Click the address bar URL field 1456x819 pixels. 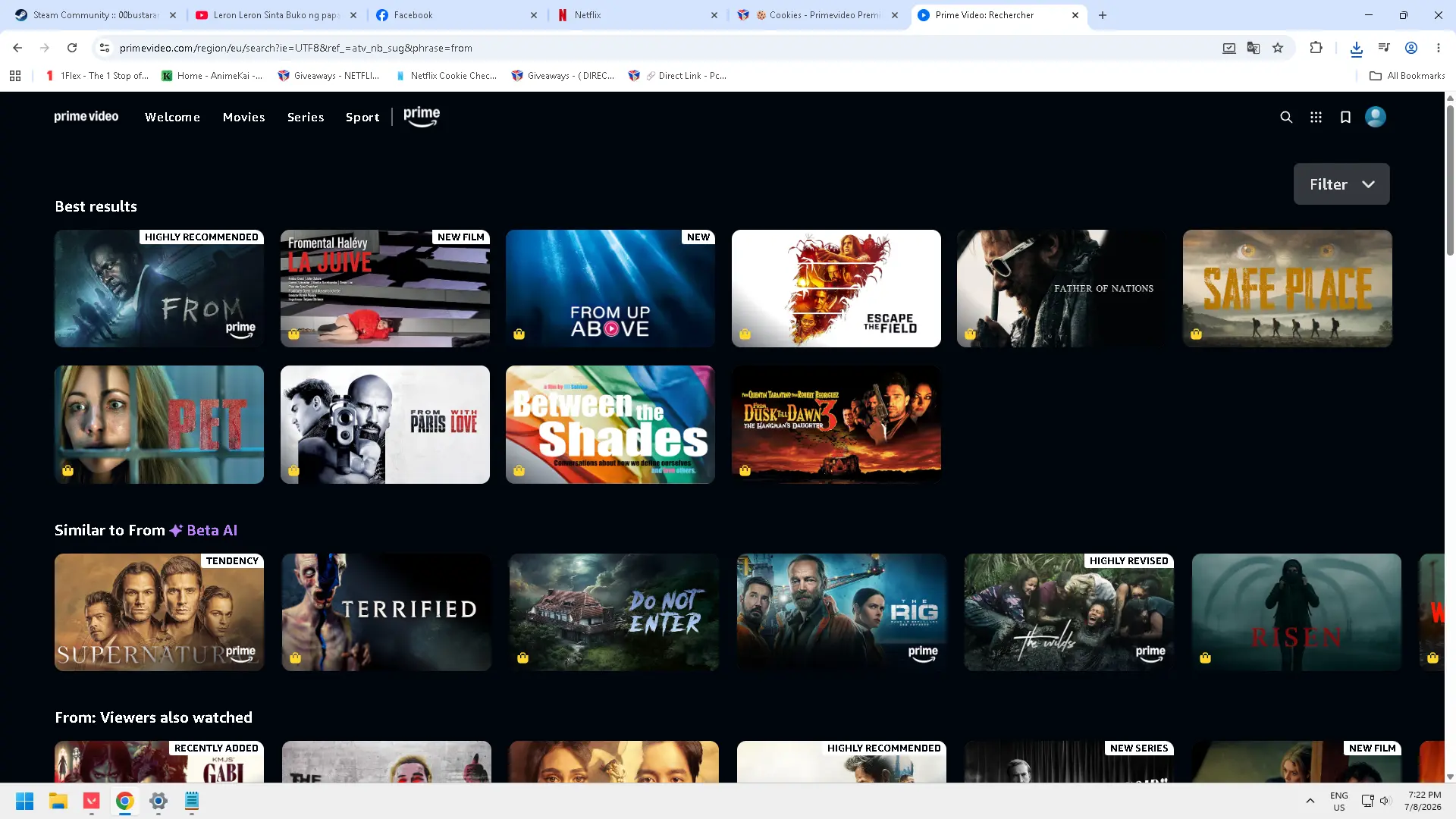[660, 48]
